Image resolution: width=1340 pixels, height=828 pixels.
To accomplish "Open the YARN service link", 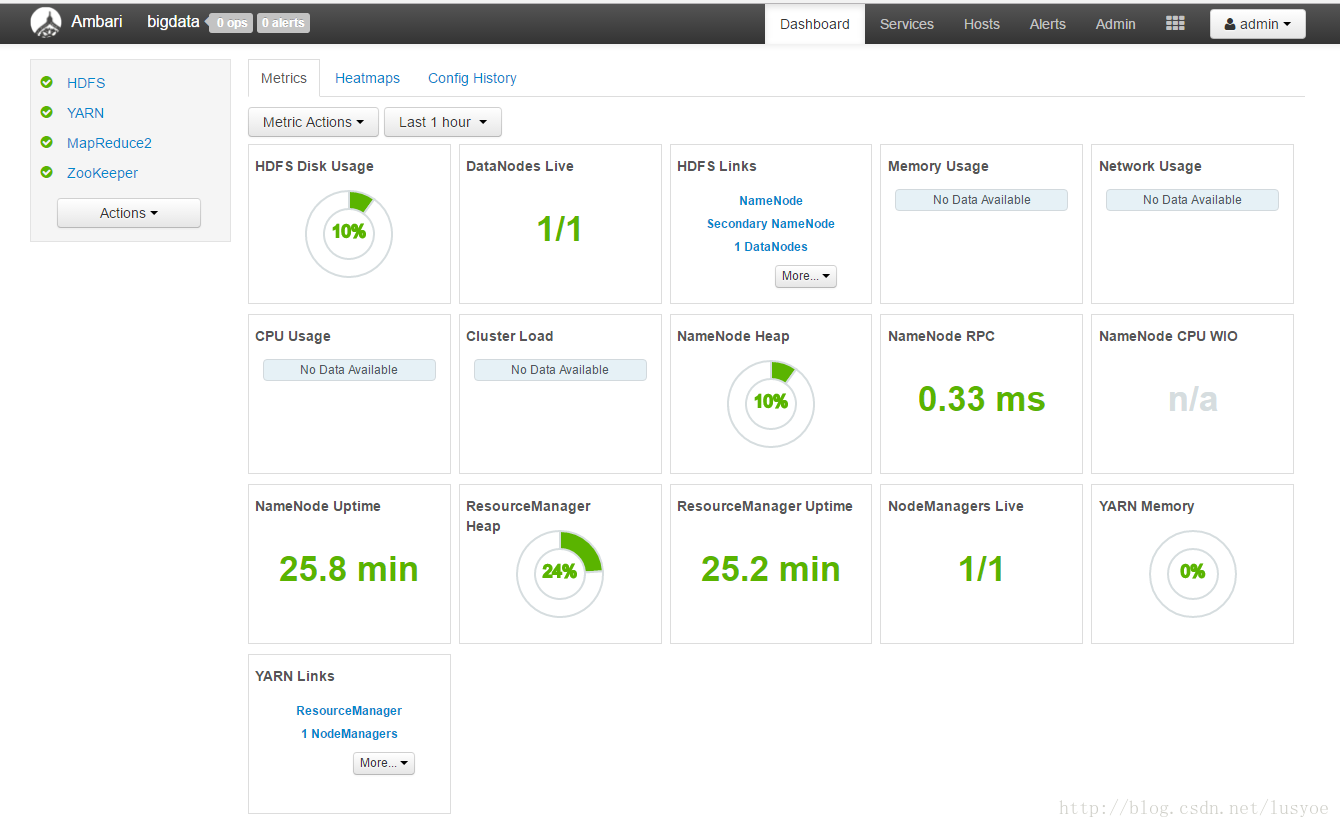I will 85,113.
